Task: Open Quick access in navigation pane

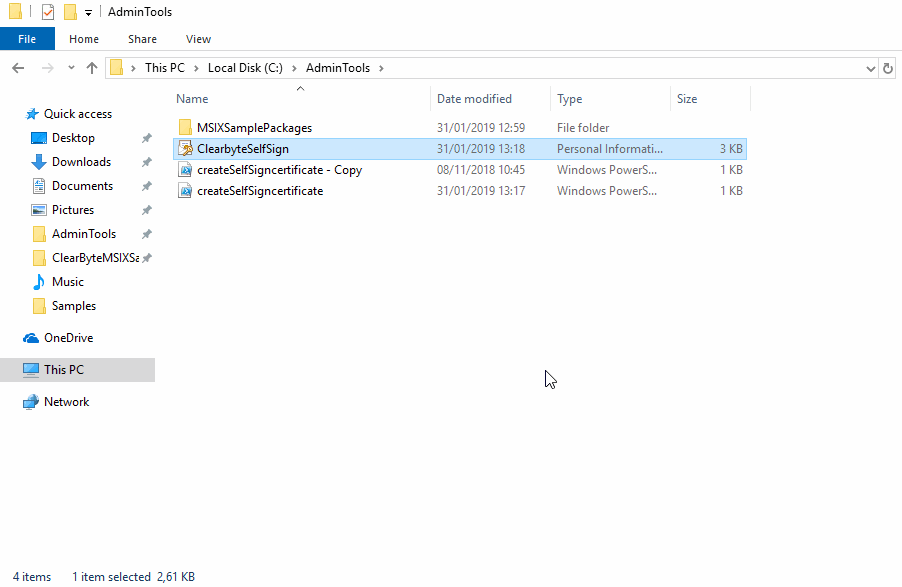Action: [78, 114]
